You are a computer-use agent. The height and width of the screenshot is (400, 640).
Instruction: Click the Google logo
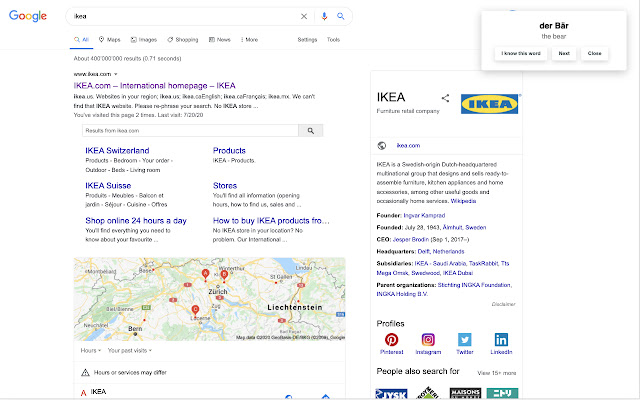tap(28, 16)
